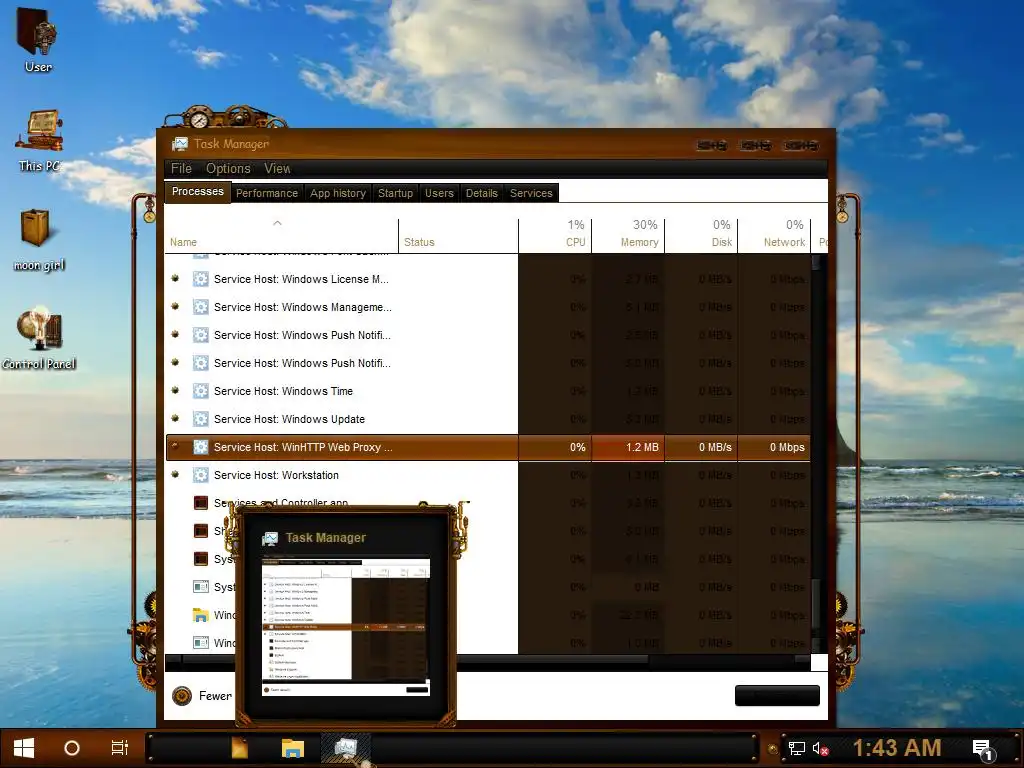
Task: Click icon of Services and Controller app
Action: click(200, 503)
